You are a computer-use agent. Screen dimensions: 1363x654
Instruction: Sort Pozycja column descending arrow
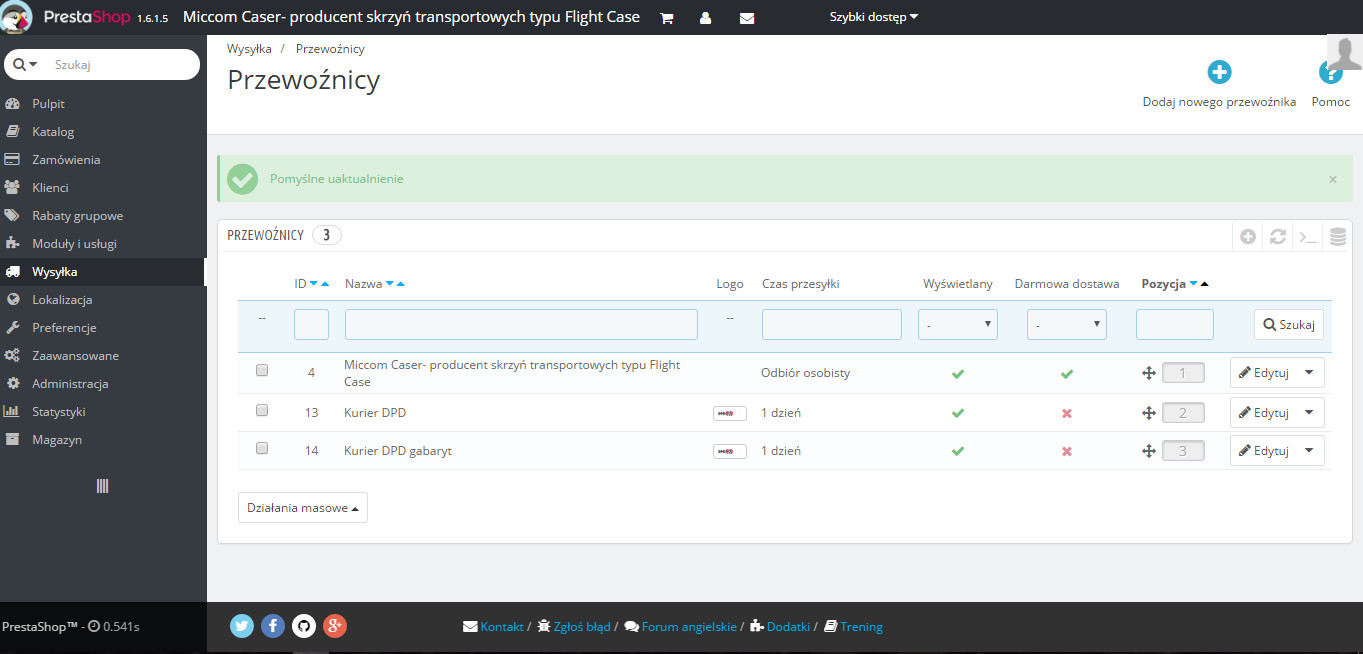1193,284
